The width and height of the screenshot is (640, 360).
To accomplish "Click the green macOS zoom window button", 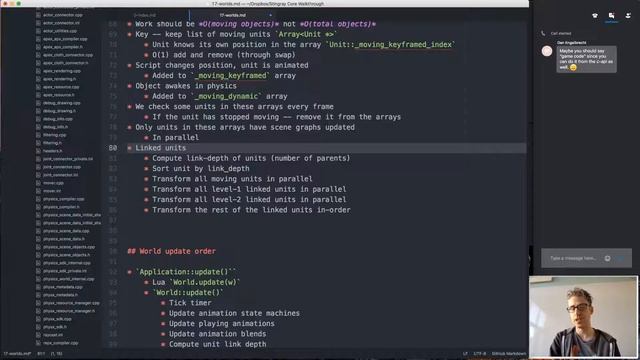I will coord(18,3).
